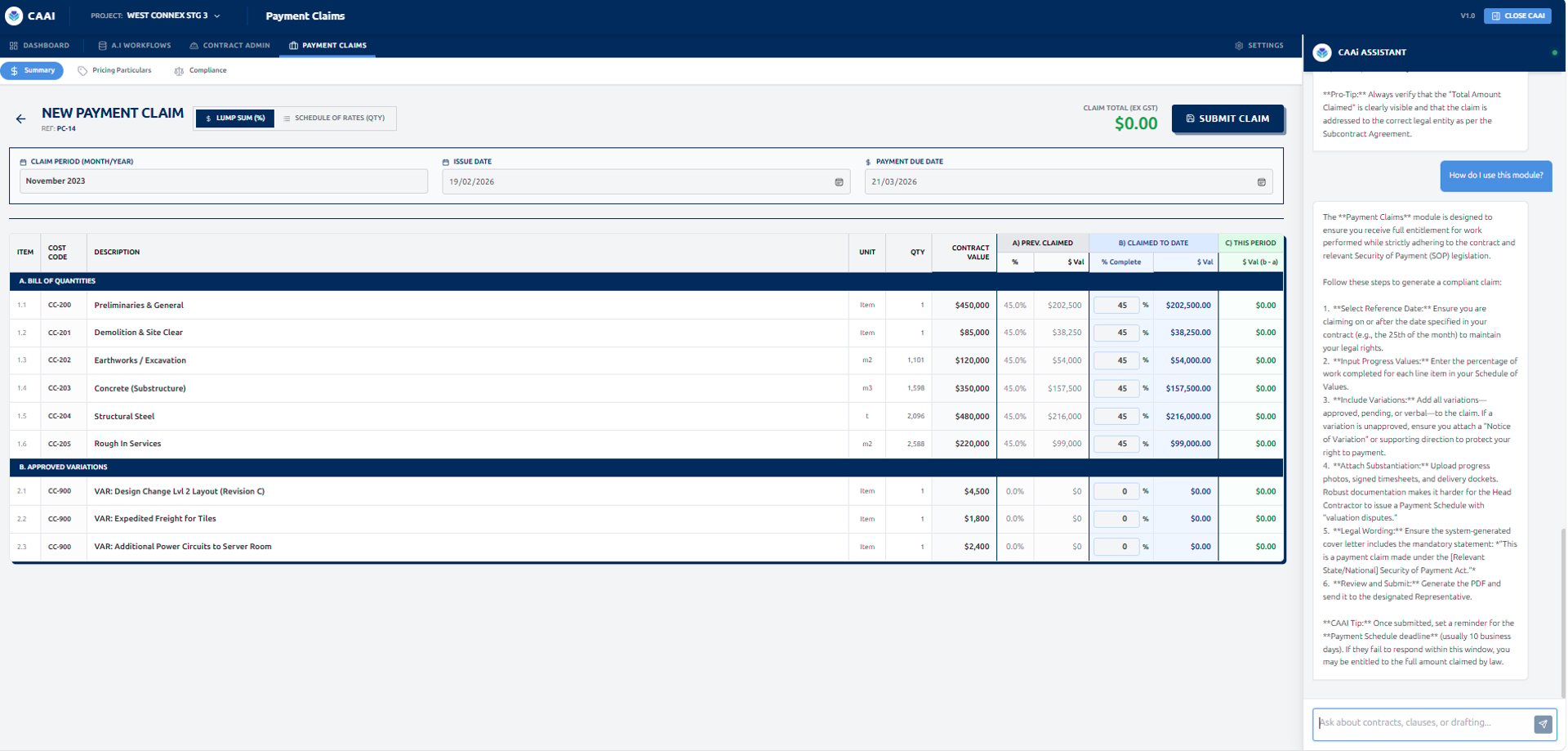
Task: Click the 'How do I use this module?' message
Action: coord(1496,176)
